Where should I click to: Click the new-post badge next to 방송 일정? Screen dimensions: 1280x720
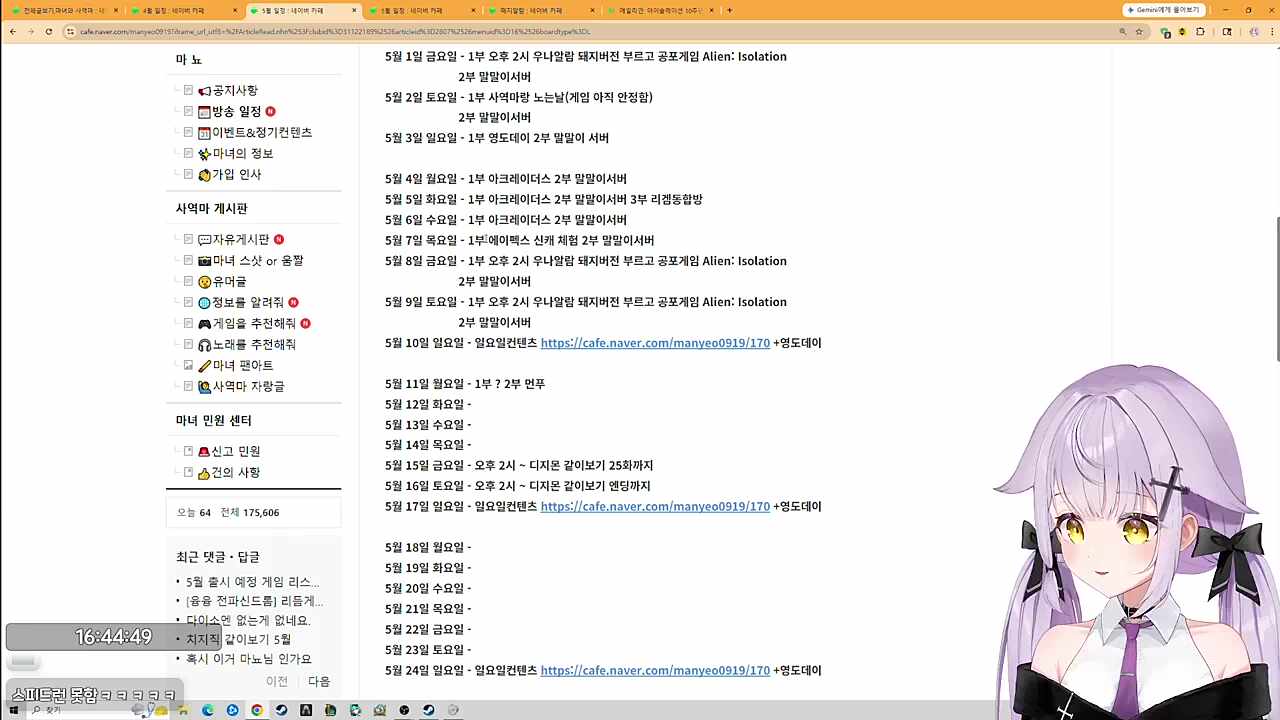tap(270, 112)
